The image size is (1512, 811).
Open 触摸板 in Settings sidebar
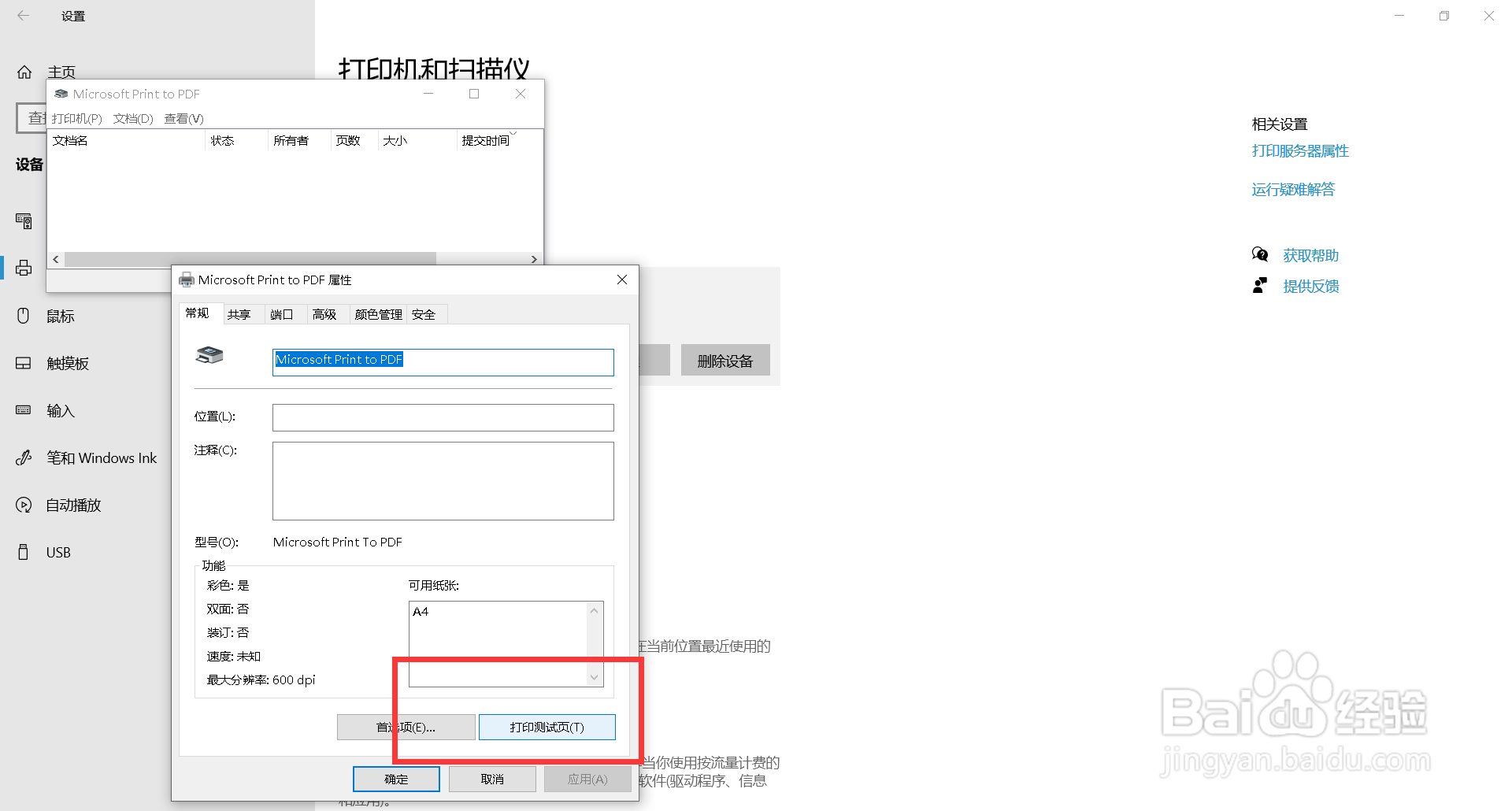(x=68, y=363)
